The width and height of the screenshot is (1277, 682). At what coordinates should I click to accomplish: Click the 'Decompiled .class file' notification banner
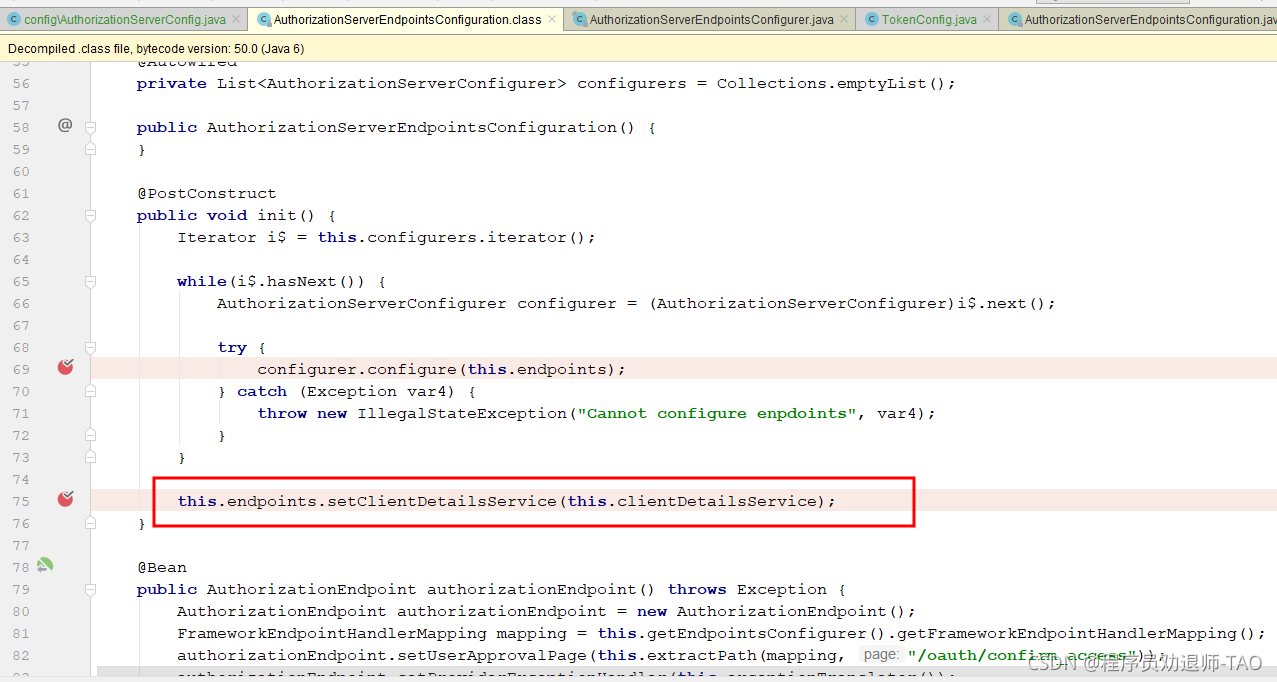coord(638,48)
